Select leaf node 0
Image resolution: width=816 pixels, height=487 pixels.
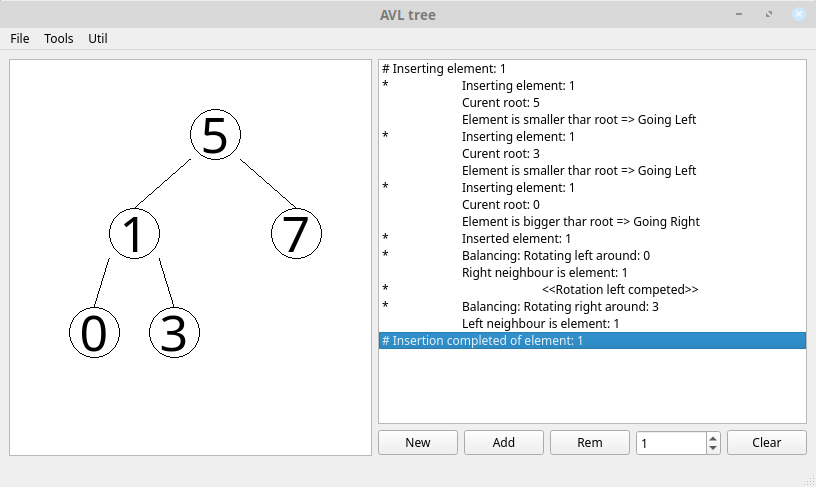coord(94,333)
